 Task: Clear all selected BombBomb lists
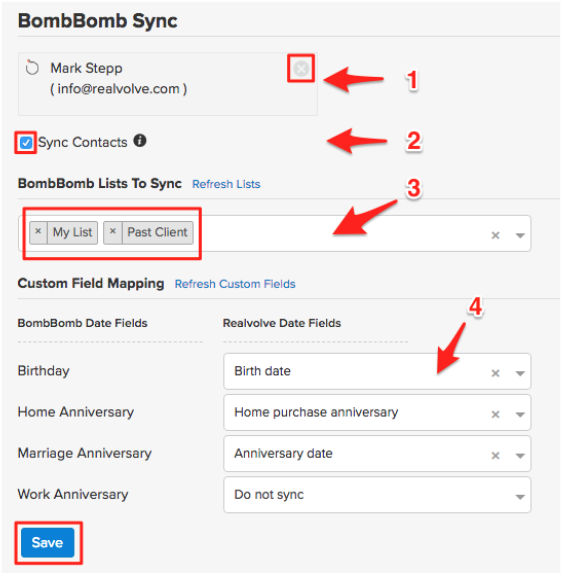(495, 235)
